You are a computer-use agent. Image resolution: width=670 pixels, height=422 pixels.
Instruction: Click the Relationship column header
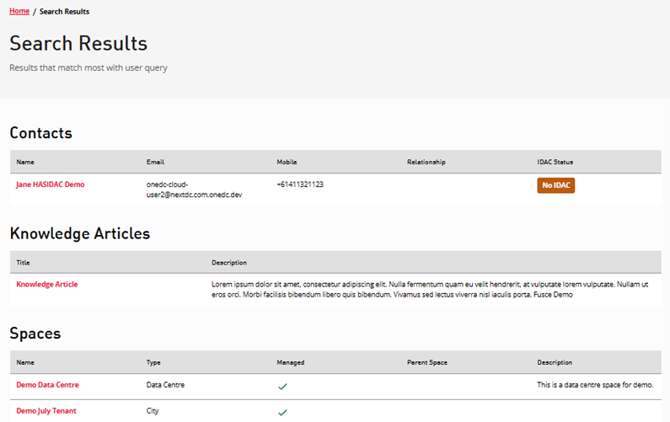pyautogui.click(x=426, y=162)
